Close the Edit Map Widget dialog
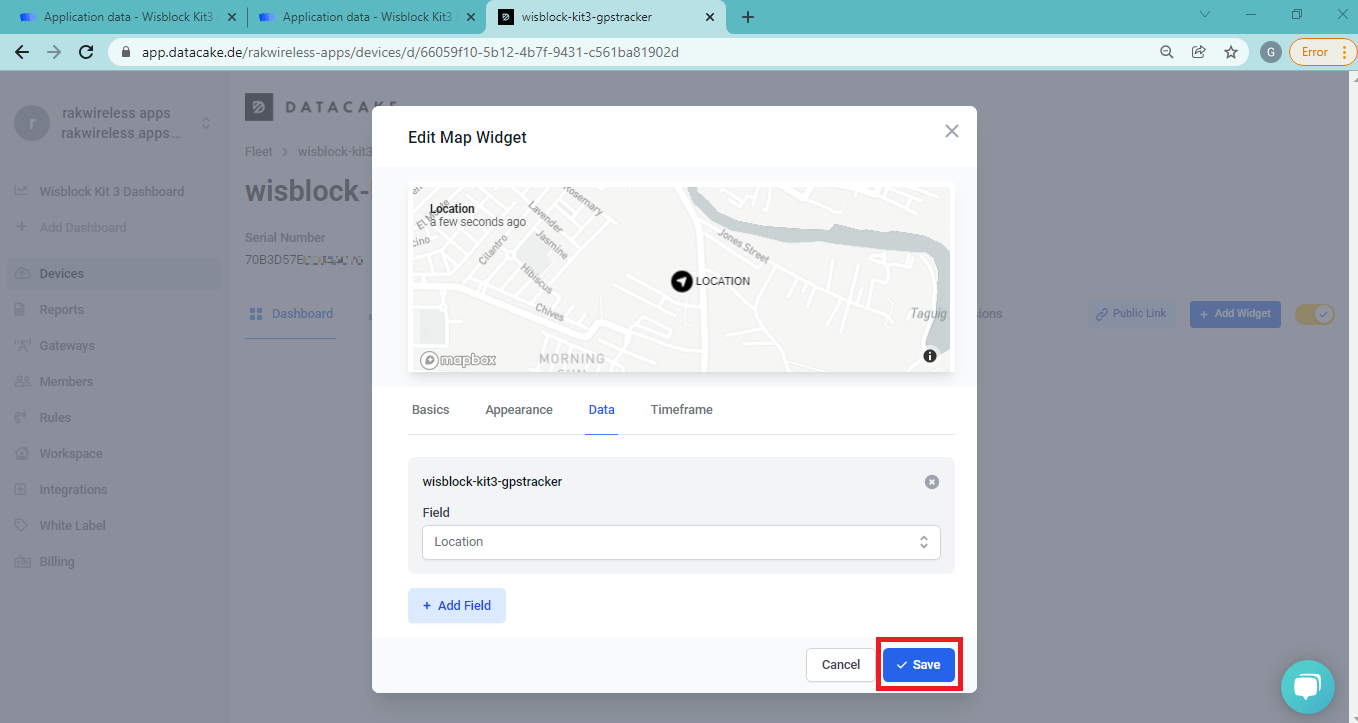The width and height of the screenshot is (1358, 723). coord(951,131)
